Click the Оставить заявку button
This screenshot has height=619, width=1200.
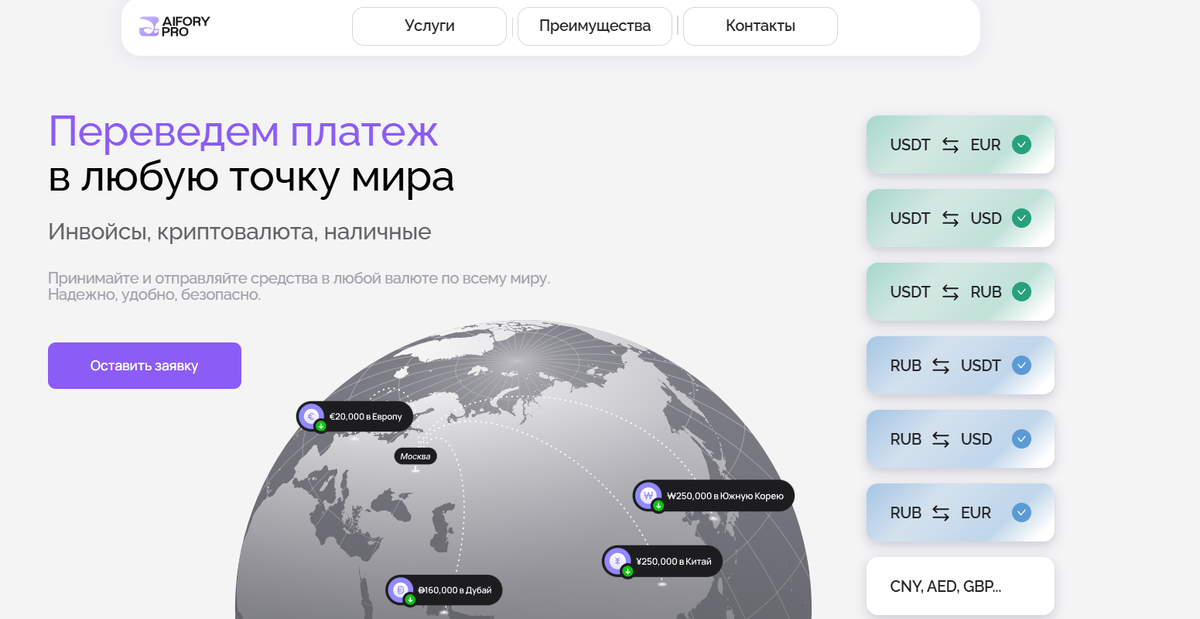tap(144, 365)
